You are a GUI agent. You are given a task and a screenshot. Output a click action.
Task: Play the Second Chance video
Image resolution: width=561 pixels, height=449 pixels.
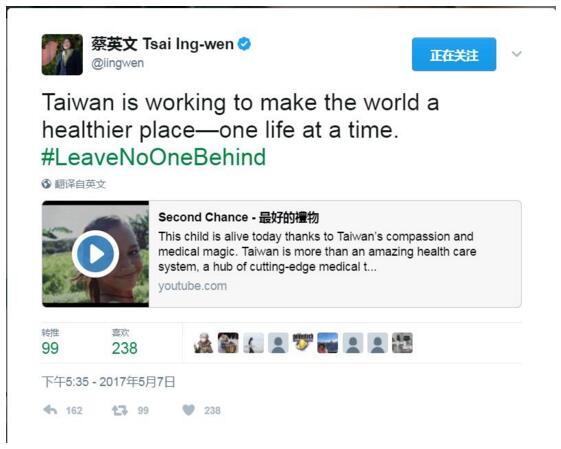pyautogui.click(x=95, y=254)
